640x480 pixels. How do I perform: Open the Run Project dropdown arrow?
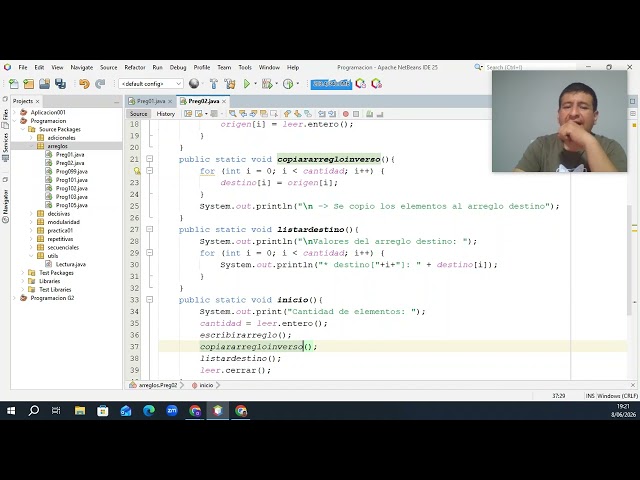click(256, 84)
